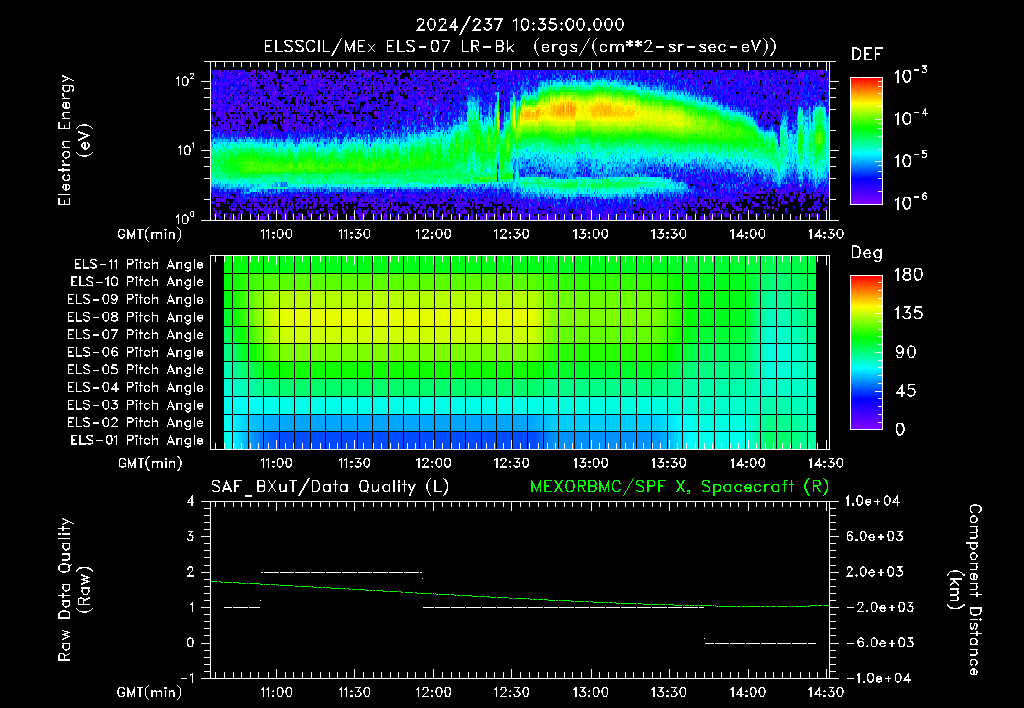Click the Component Distance (km) axis label

[965, 590]
